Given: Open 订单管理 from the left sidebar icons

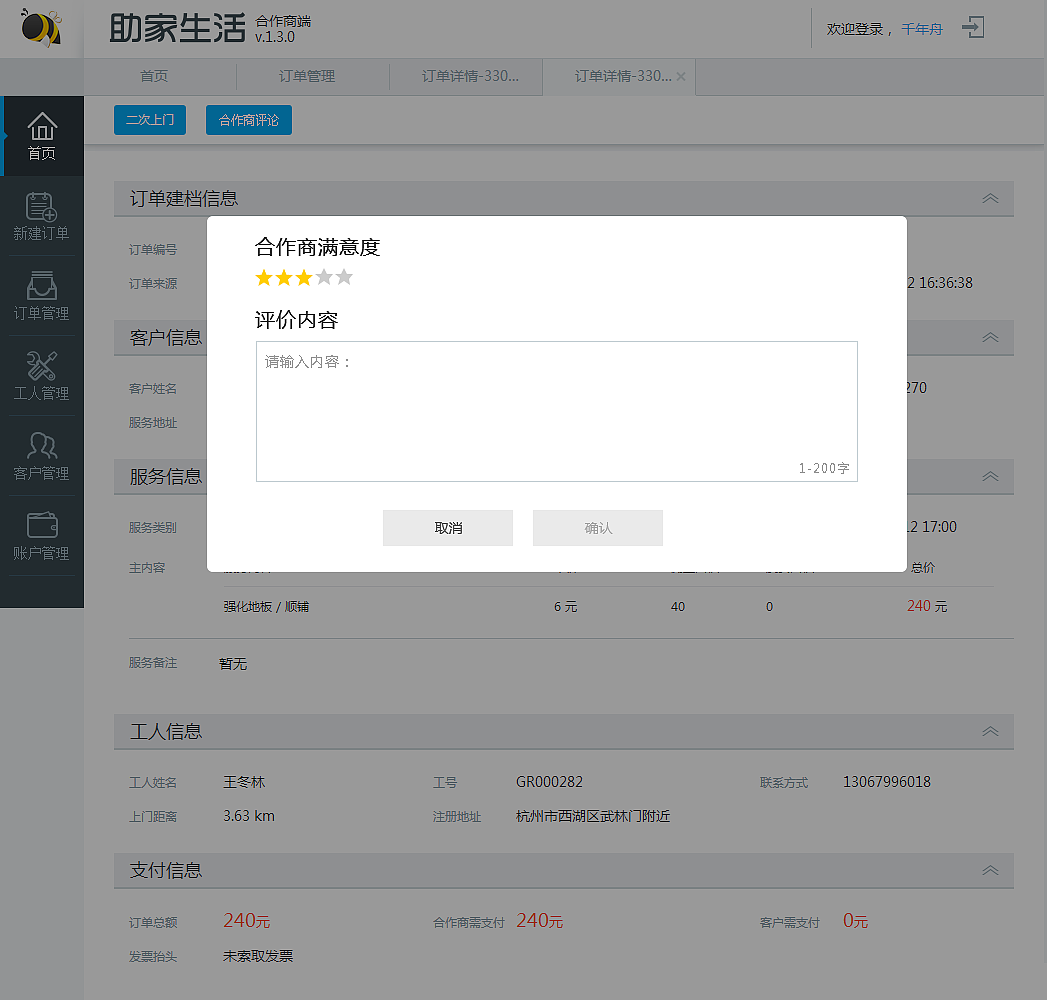Looking at the screenshot, I should coord(42,295).
